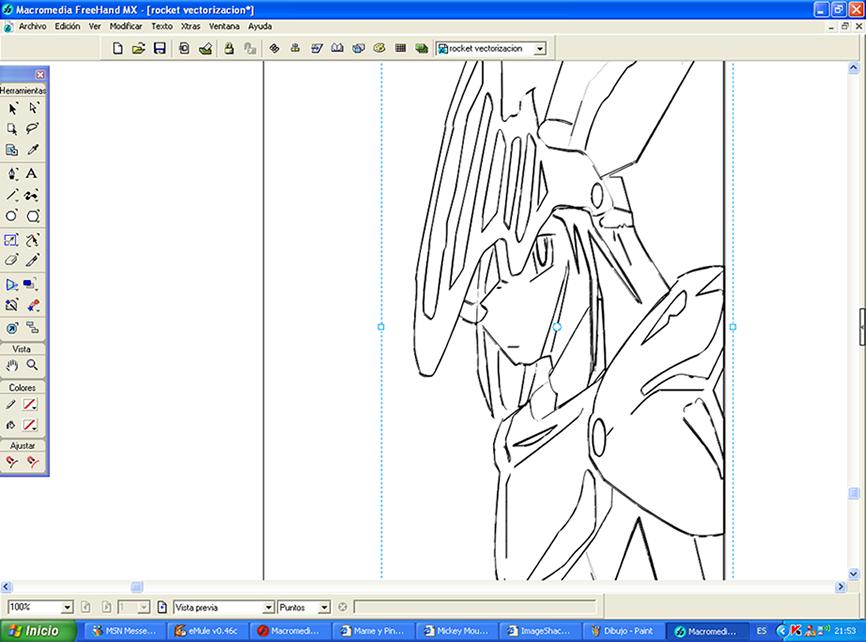Select the Connector tool
Image resolution: width=866 pixels, height=642 pixels.
click(33, 328)
